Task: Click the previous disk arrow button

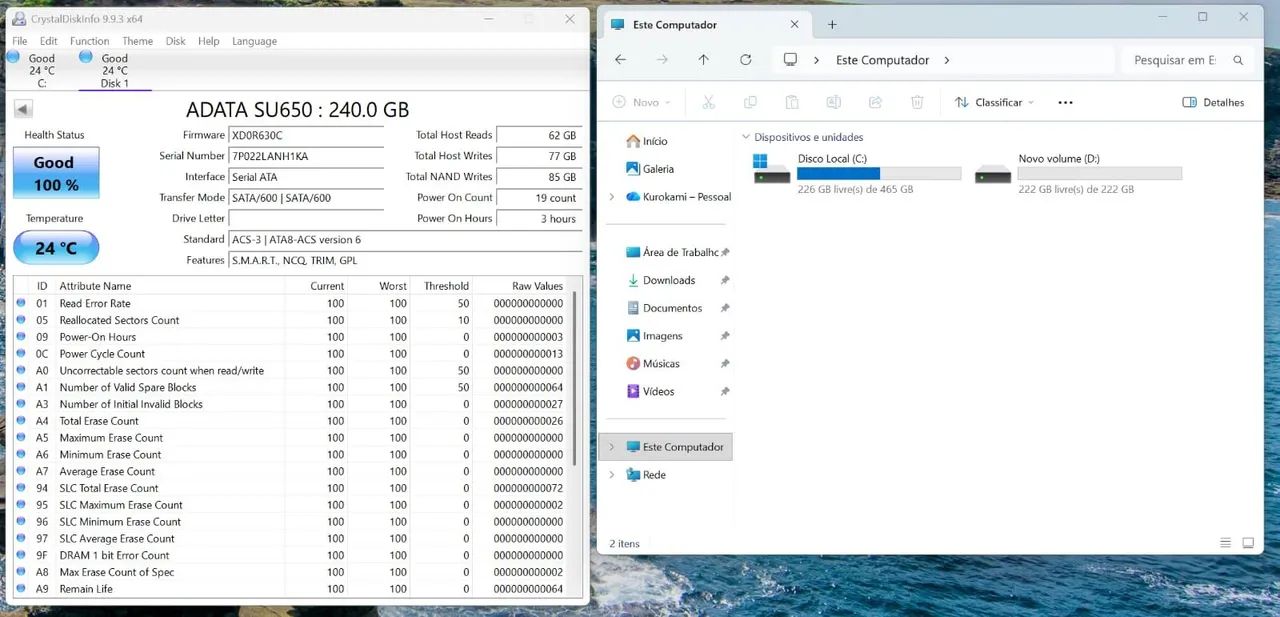Action: 22,109
